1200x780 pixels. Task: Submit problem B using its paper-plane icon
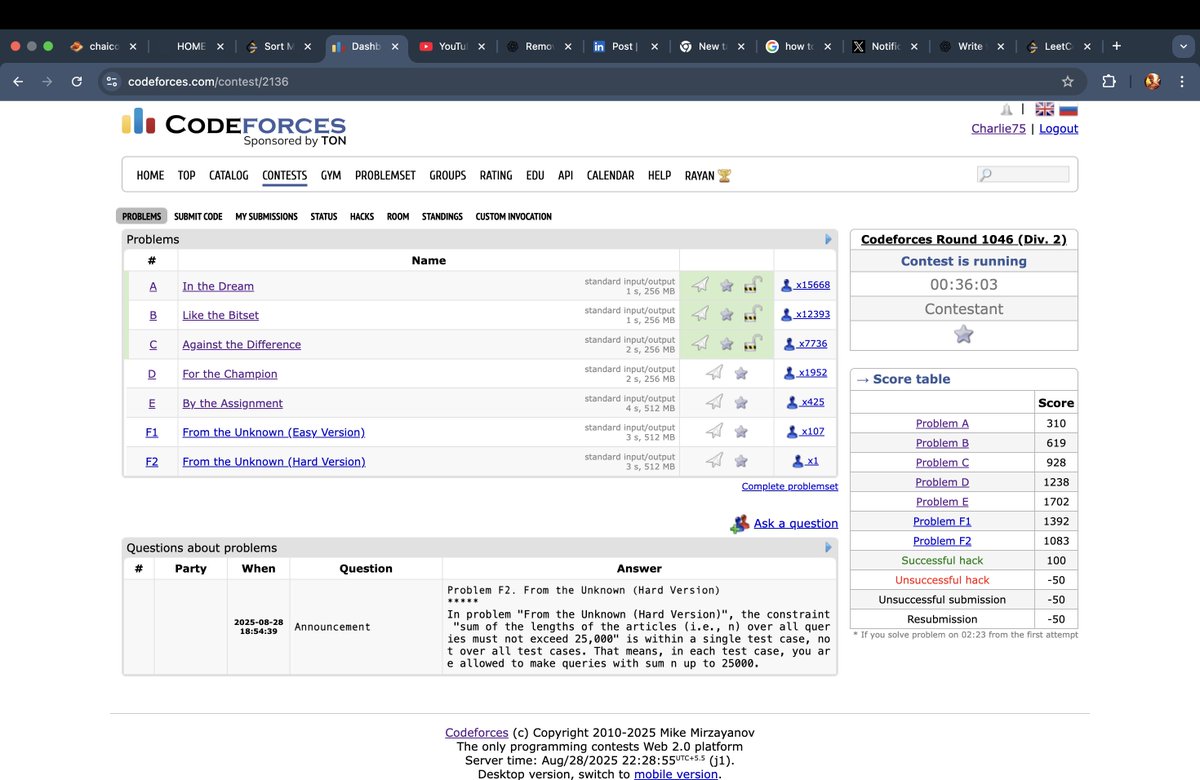[x=701, y=314]
